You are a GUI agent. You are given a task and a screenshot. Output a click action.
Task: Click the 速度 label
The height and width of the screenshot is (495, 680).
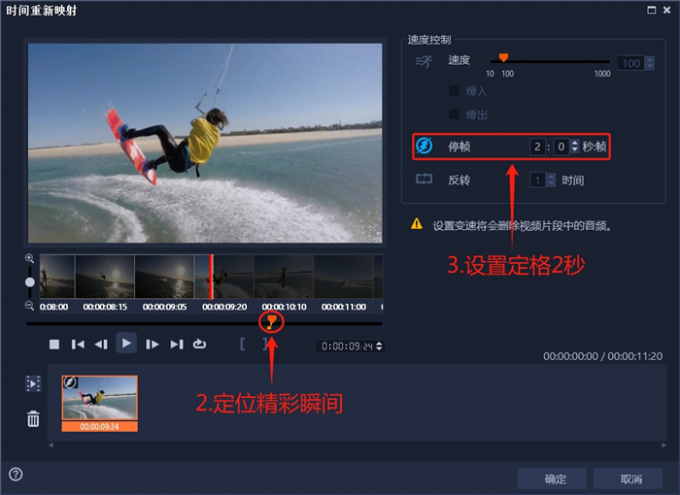point(459,60)
